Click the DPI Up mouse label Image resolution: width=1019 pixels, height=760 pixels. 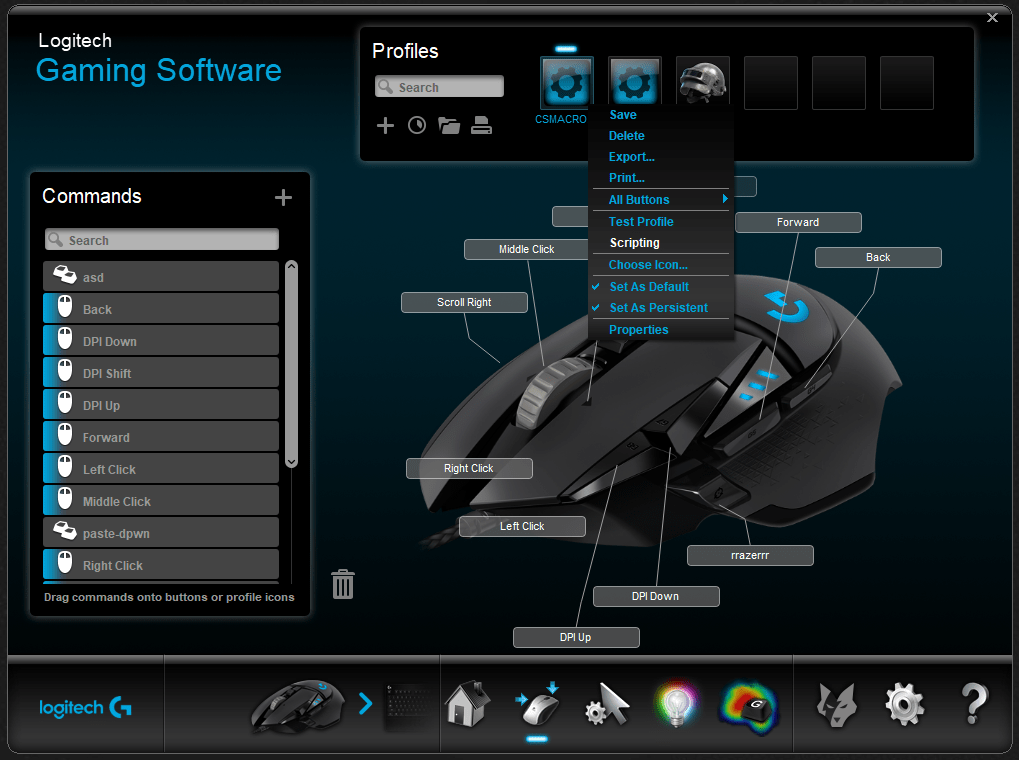tap(576, 637)
